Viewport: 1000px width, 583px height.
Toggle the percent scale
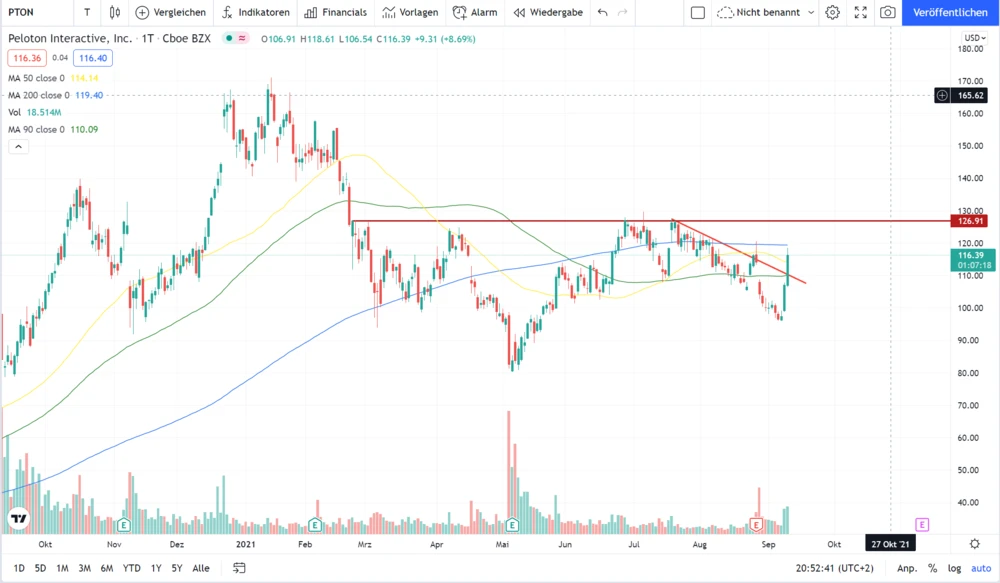tap(932, 568)
